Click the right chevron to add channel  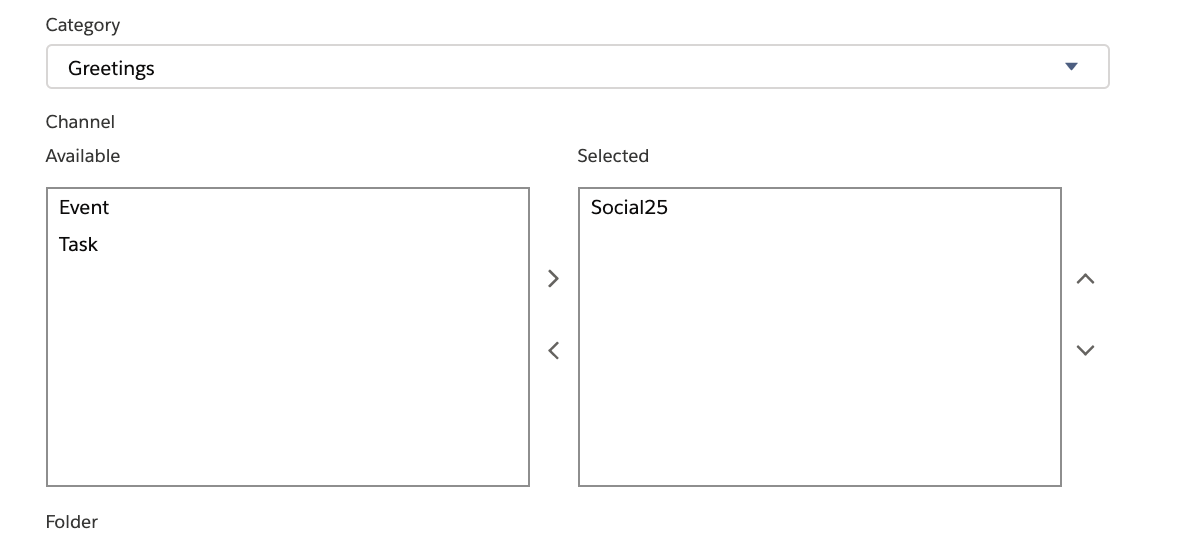pos(554,279)
